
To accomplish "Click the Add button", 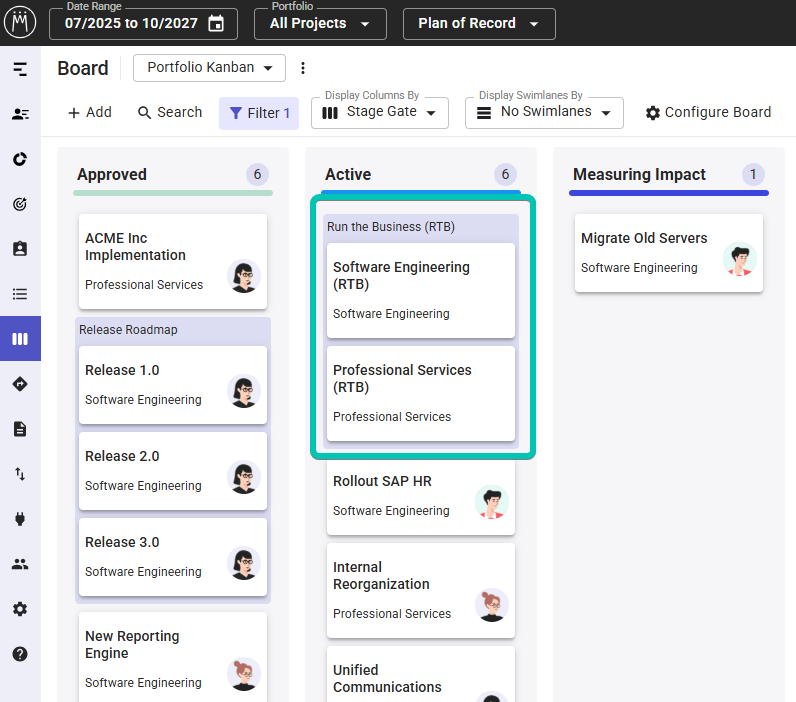I will point(89,113).
